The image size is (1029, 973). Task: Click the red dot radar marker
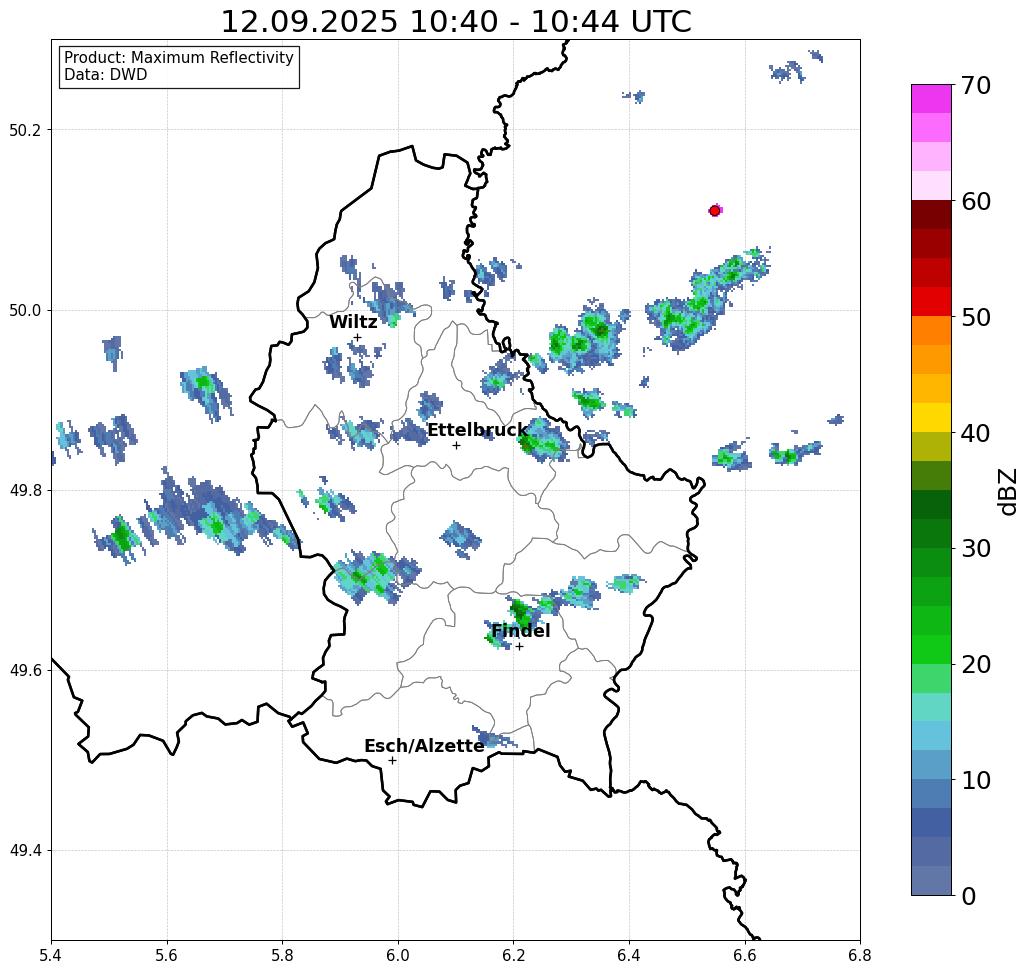tap(714, 211)
